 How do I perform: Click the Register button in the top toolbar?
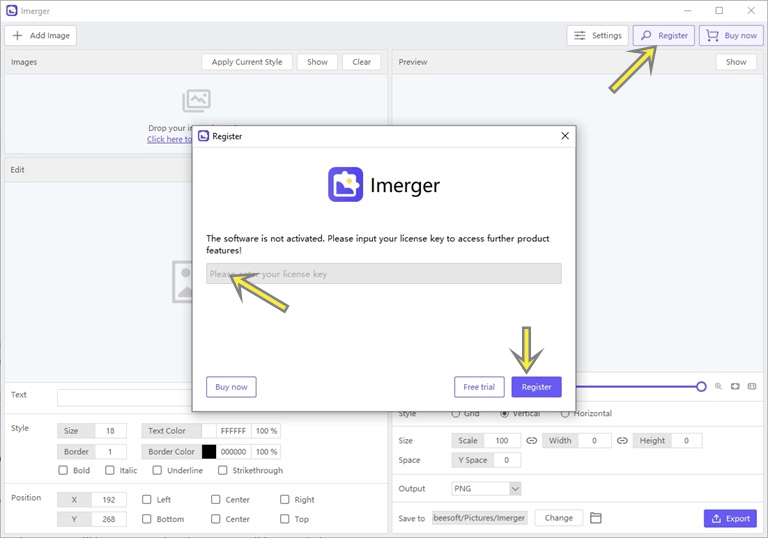(664, 35)
